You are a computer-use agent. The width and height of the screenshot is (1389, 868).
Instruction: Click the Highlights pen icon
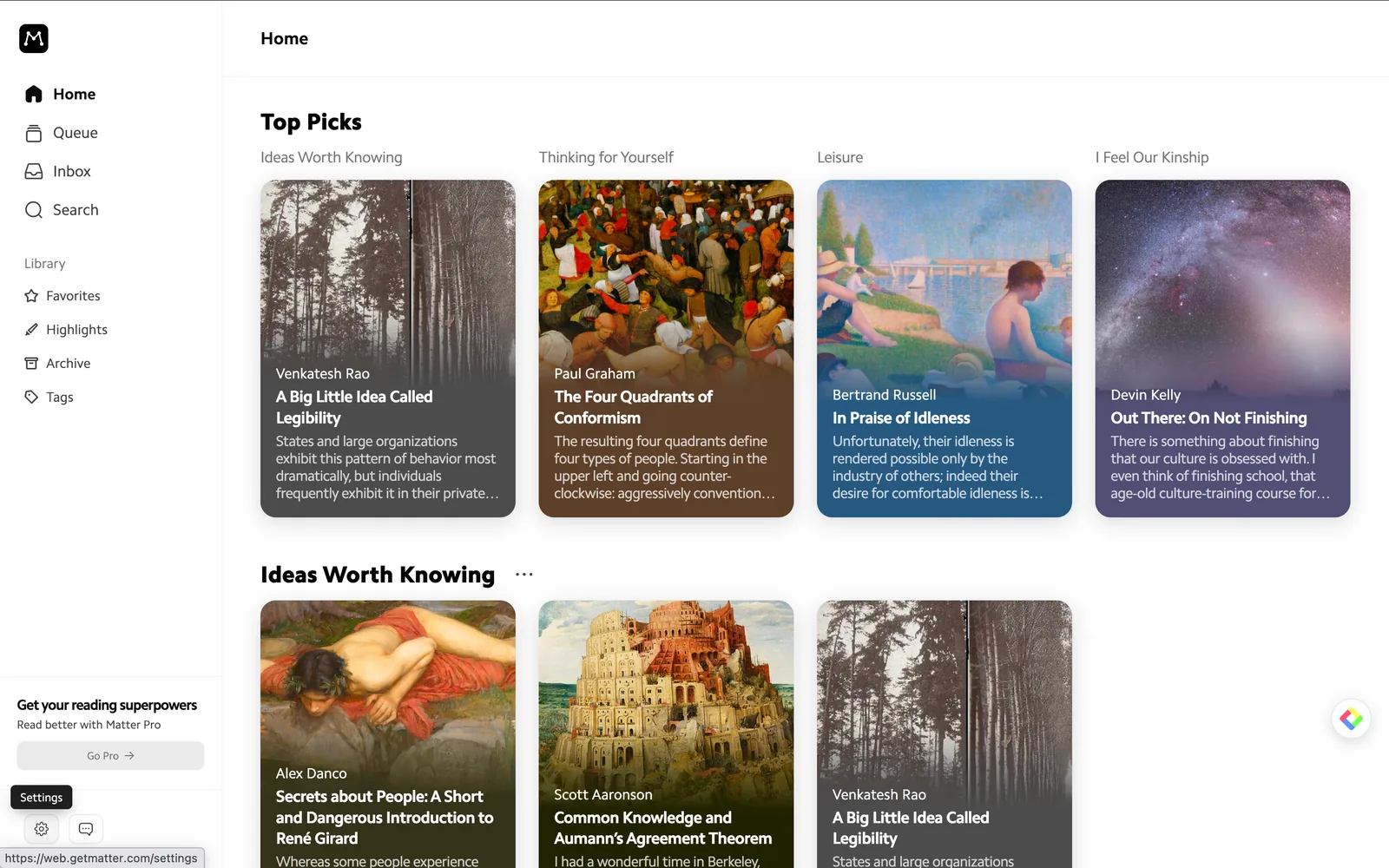pos(31,330)
